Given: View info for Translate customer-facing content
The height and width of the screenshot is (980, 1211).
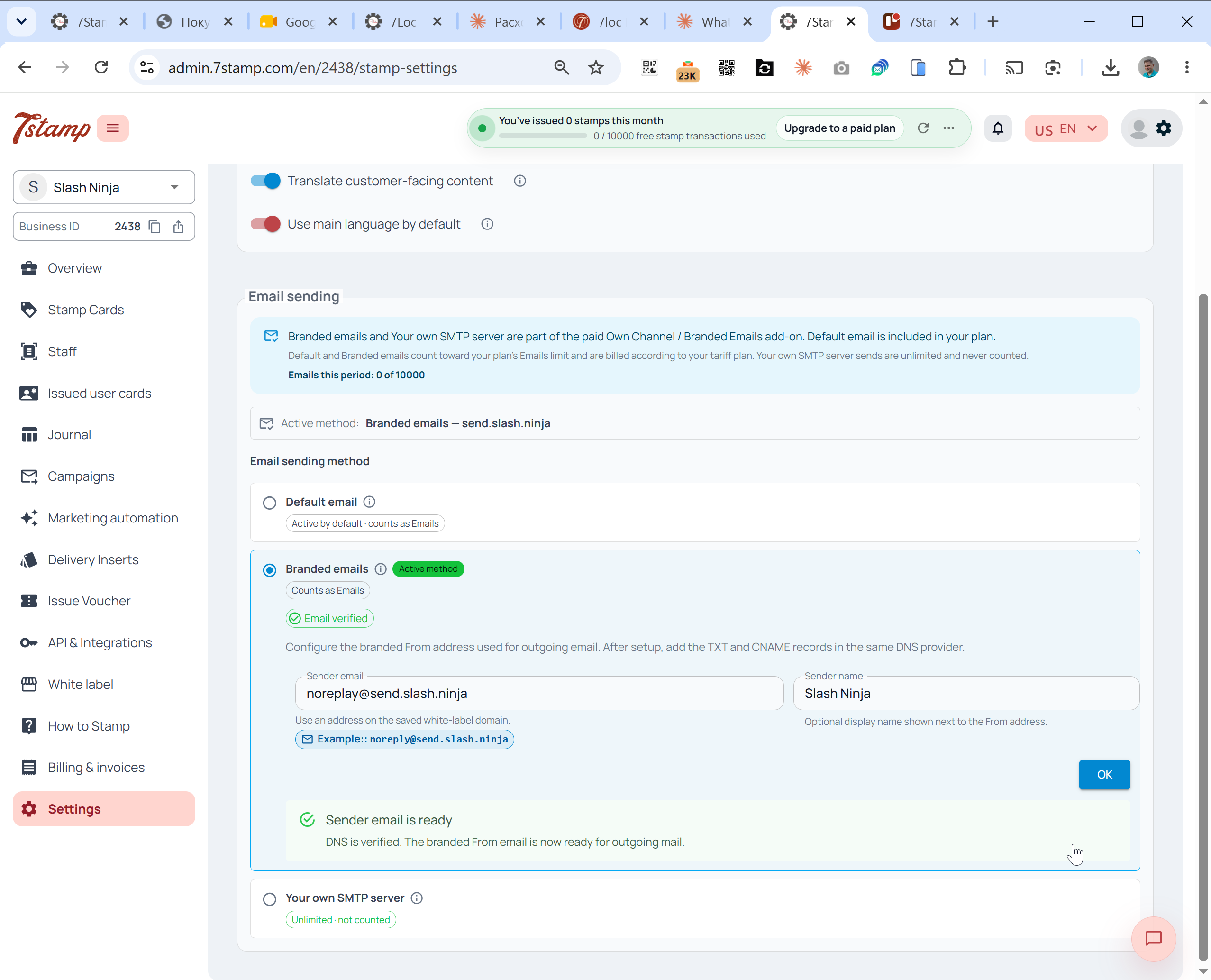Looking at the screenshot, I should coord(520,181).
